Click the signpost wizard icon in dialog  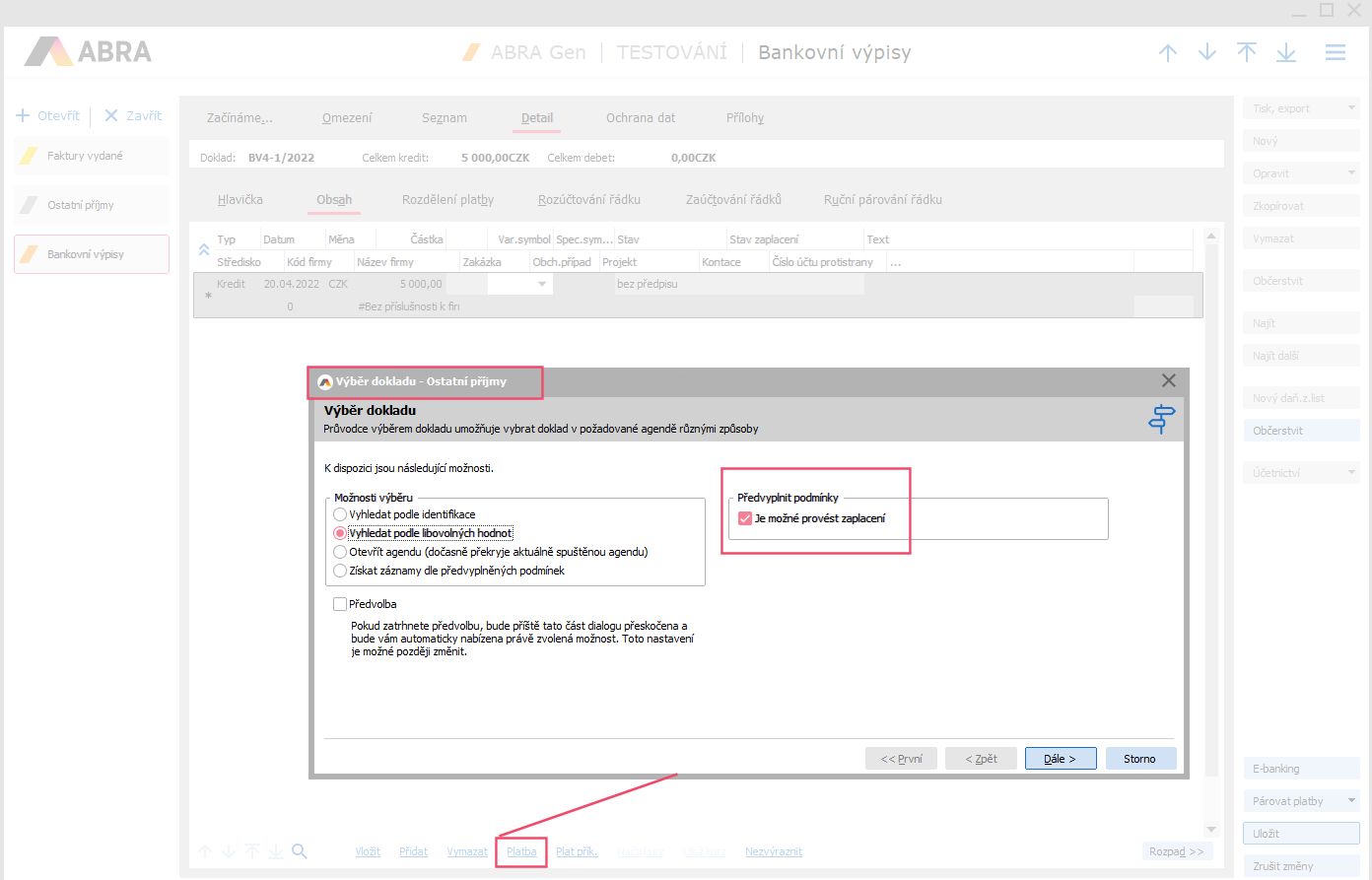1162,419
